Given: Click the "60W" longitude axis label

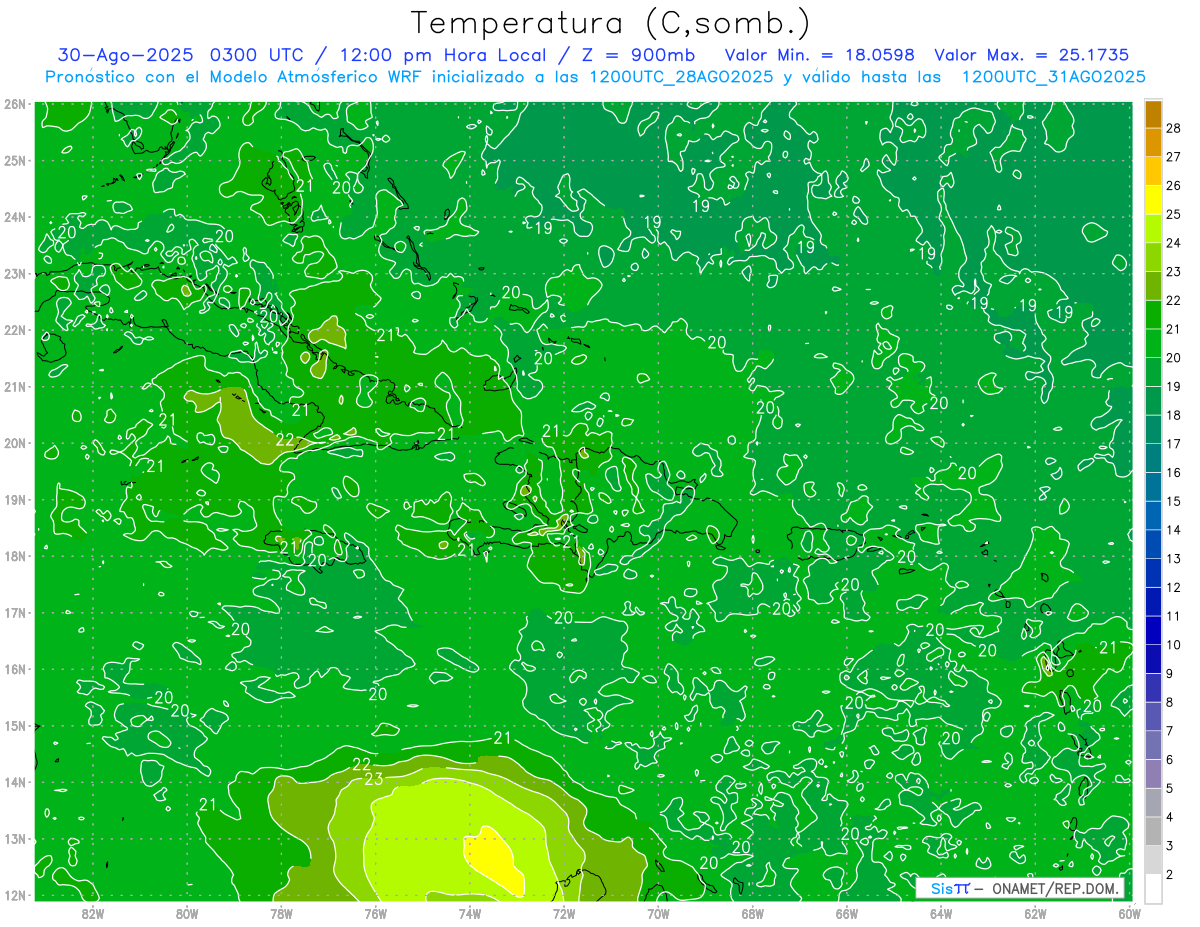Looking at the screenshot, I should point(1130,912).
